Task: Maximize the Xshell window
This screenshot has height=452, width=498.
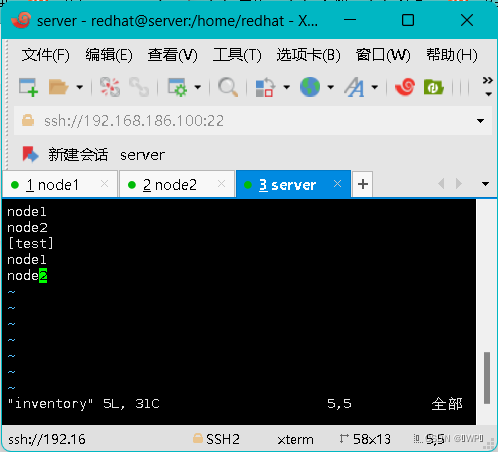Action: pyautogui.click(x=408, y=20)
